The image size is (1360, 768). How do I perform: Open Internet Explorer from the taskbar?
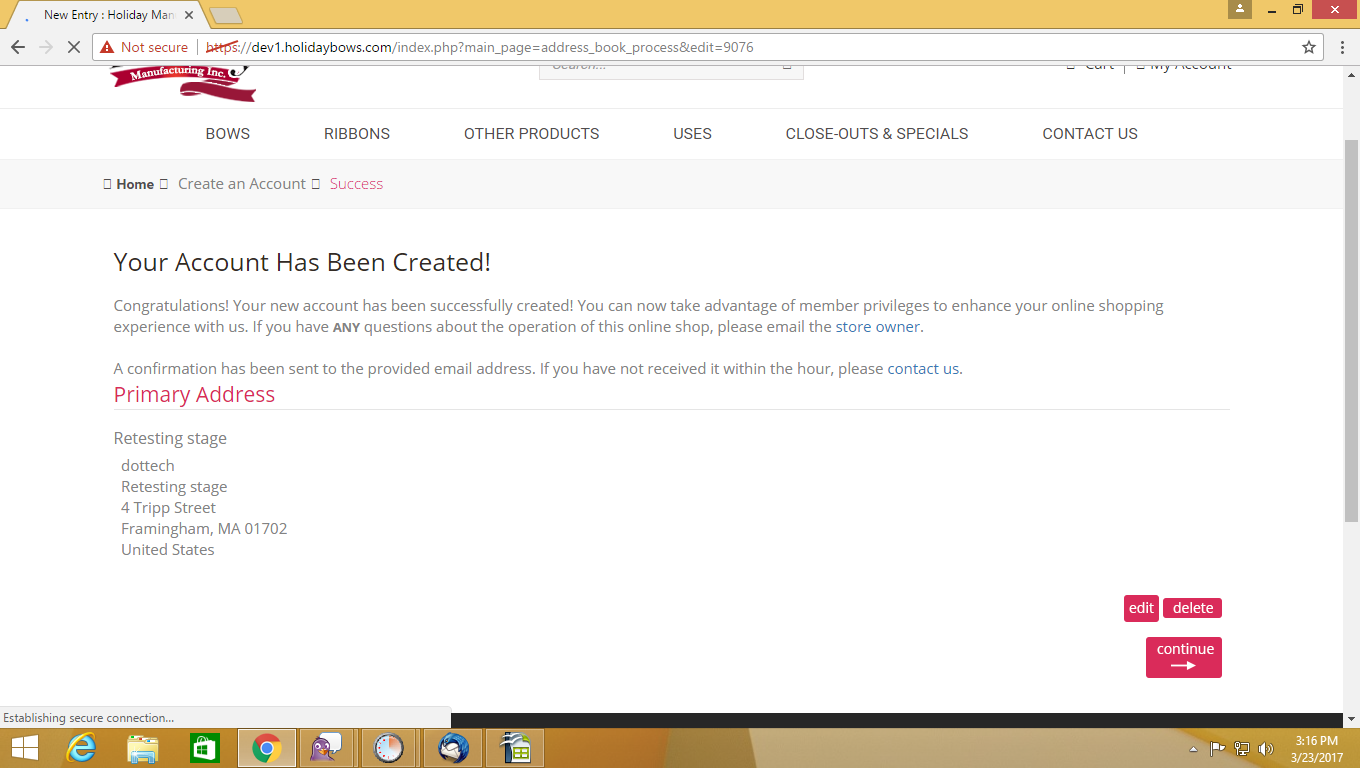(81, 748)
